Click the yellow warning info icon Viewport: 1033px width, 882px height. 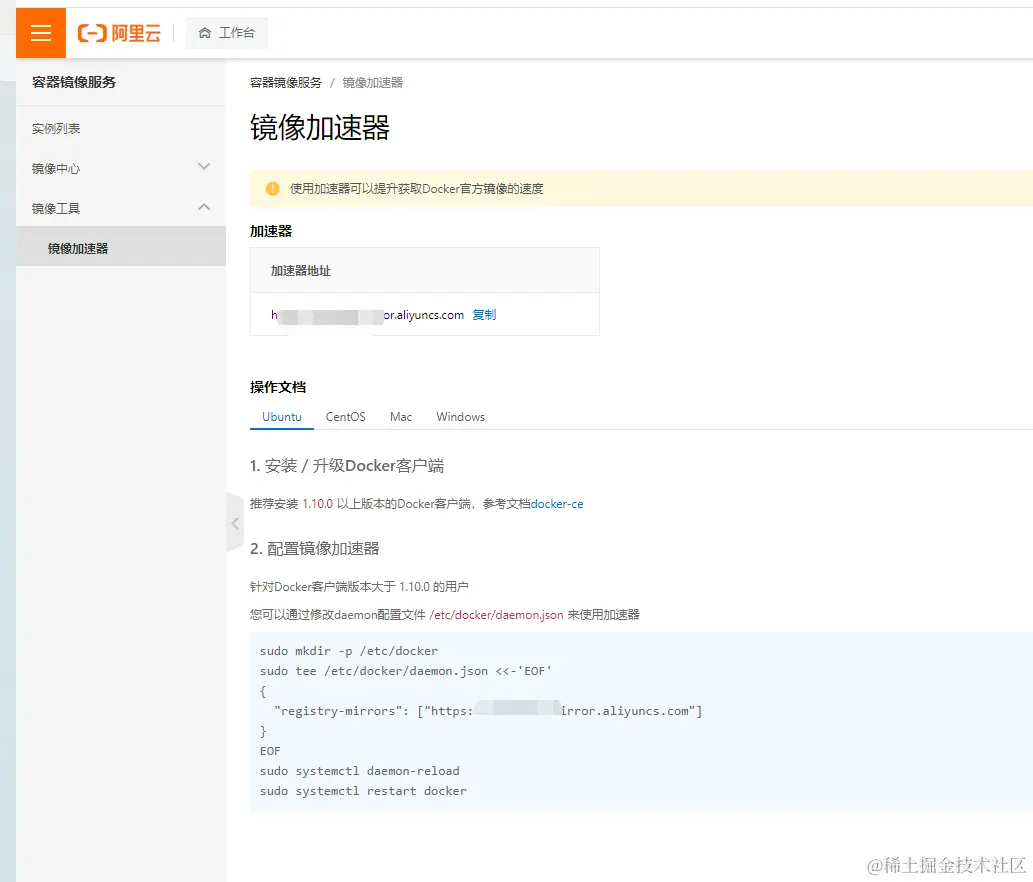pos(273,189)
